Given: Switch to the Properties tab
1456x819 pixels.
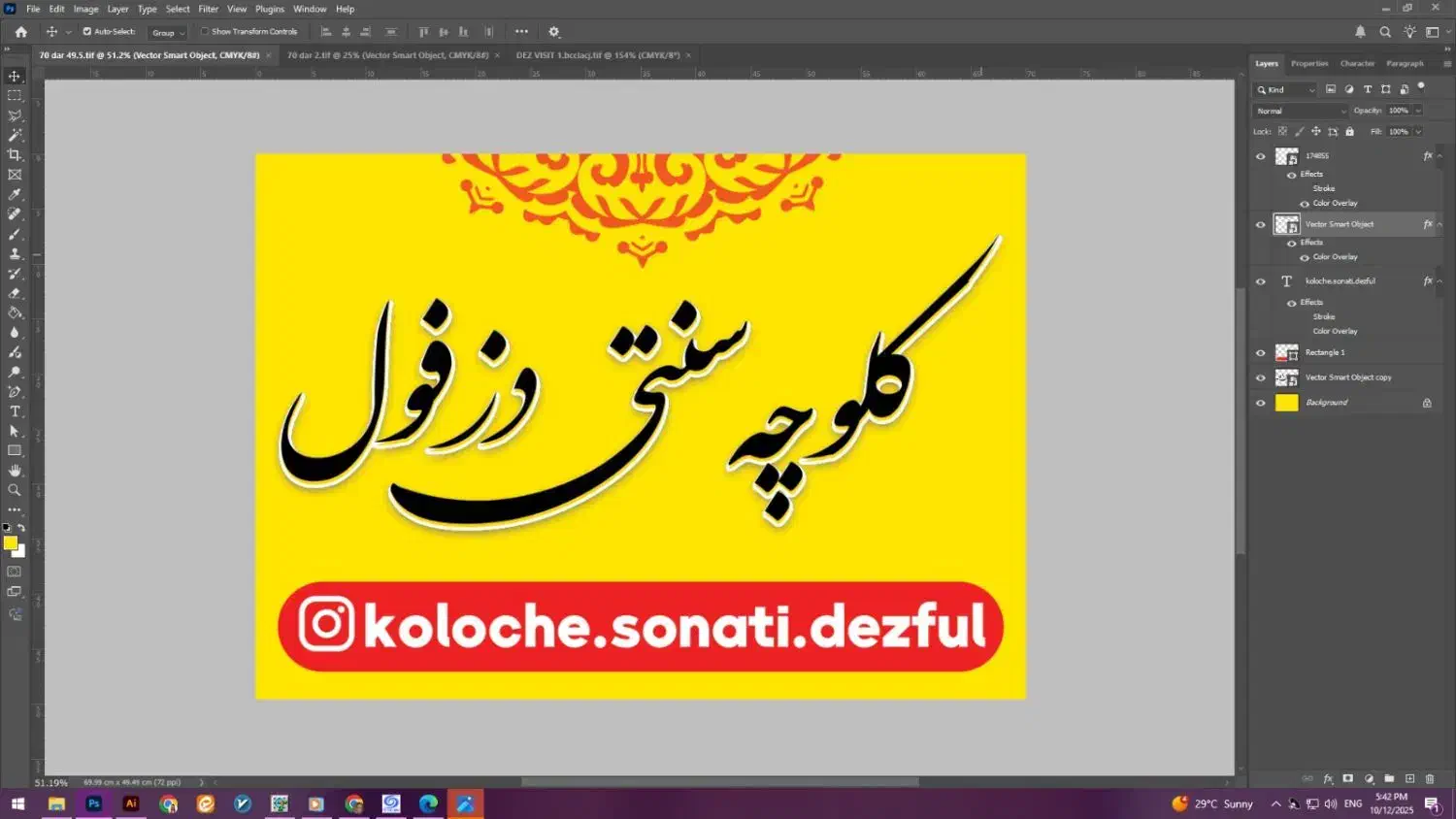Looking at the screenshot, I should click(1309, 64).
